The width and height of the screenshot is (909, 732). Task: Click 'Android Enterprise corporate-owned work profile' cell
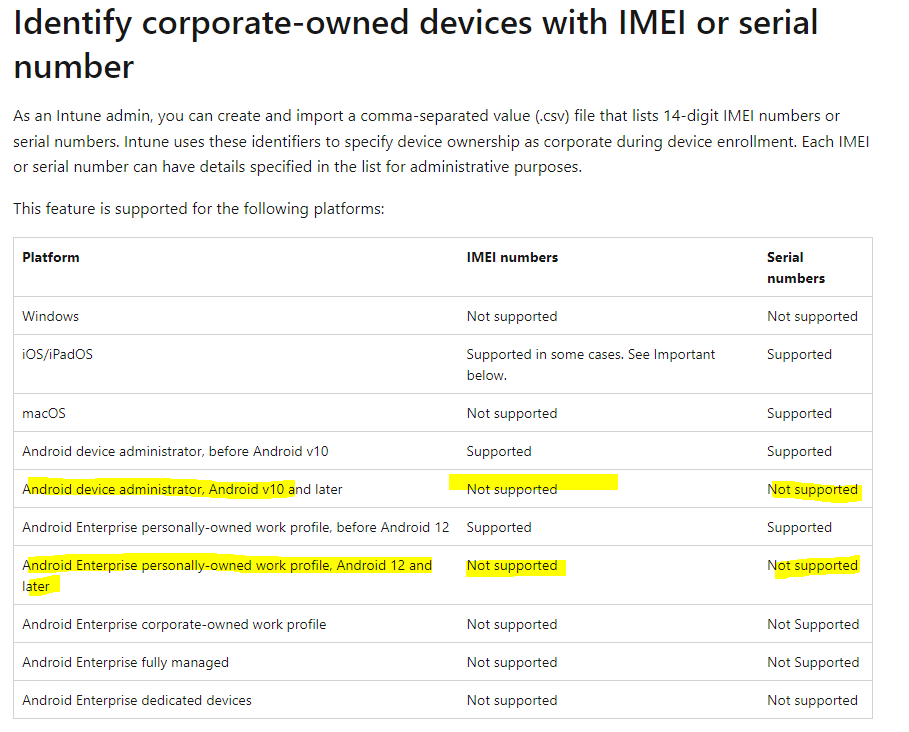tap(174, 624)
